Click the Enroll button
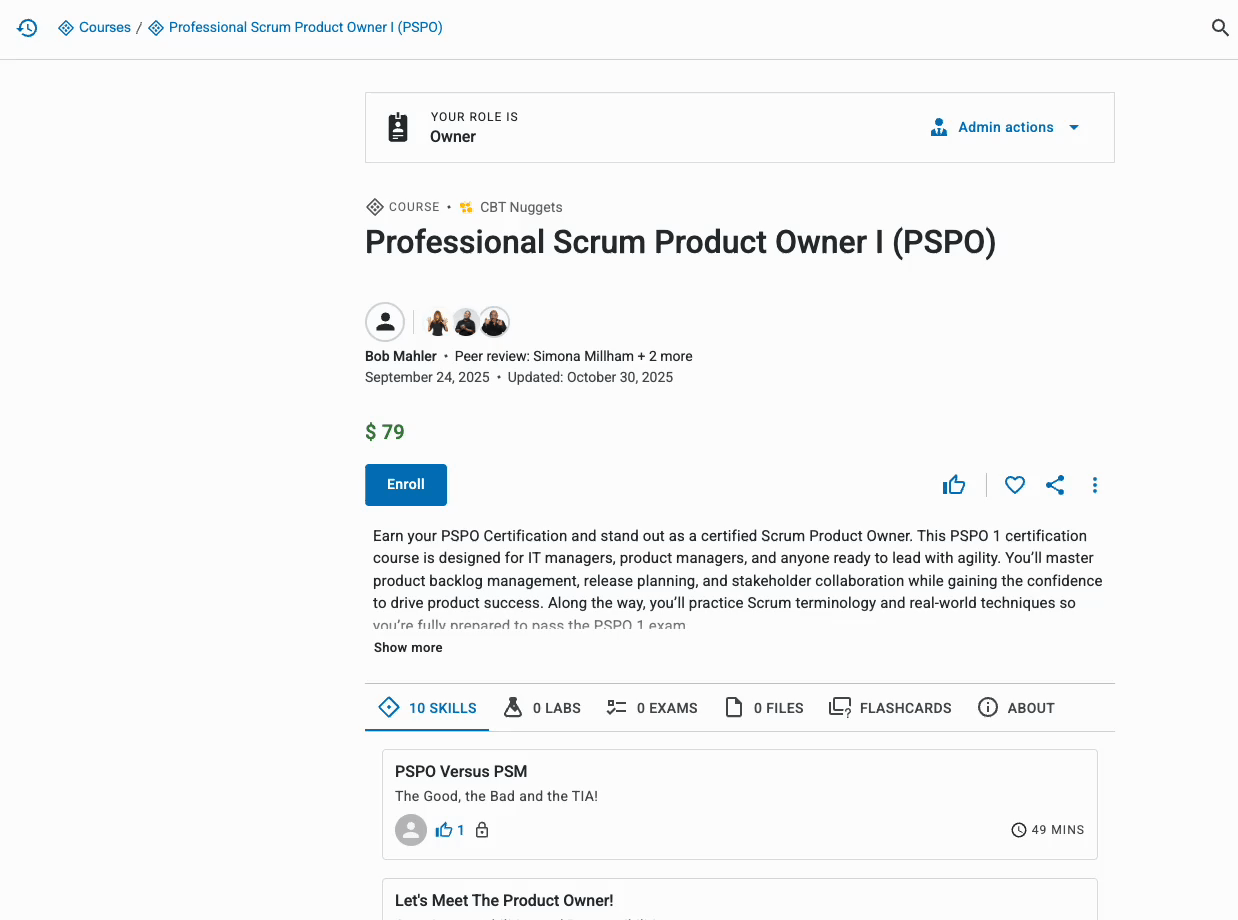Viewport: 1238px width, 920px height. (406, 484)
